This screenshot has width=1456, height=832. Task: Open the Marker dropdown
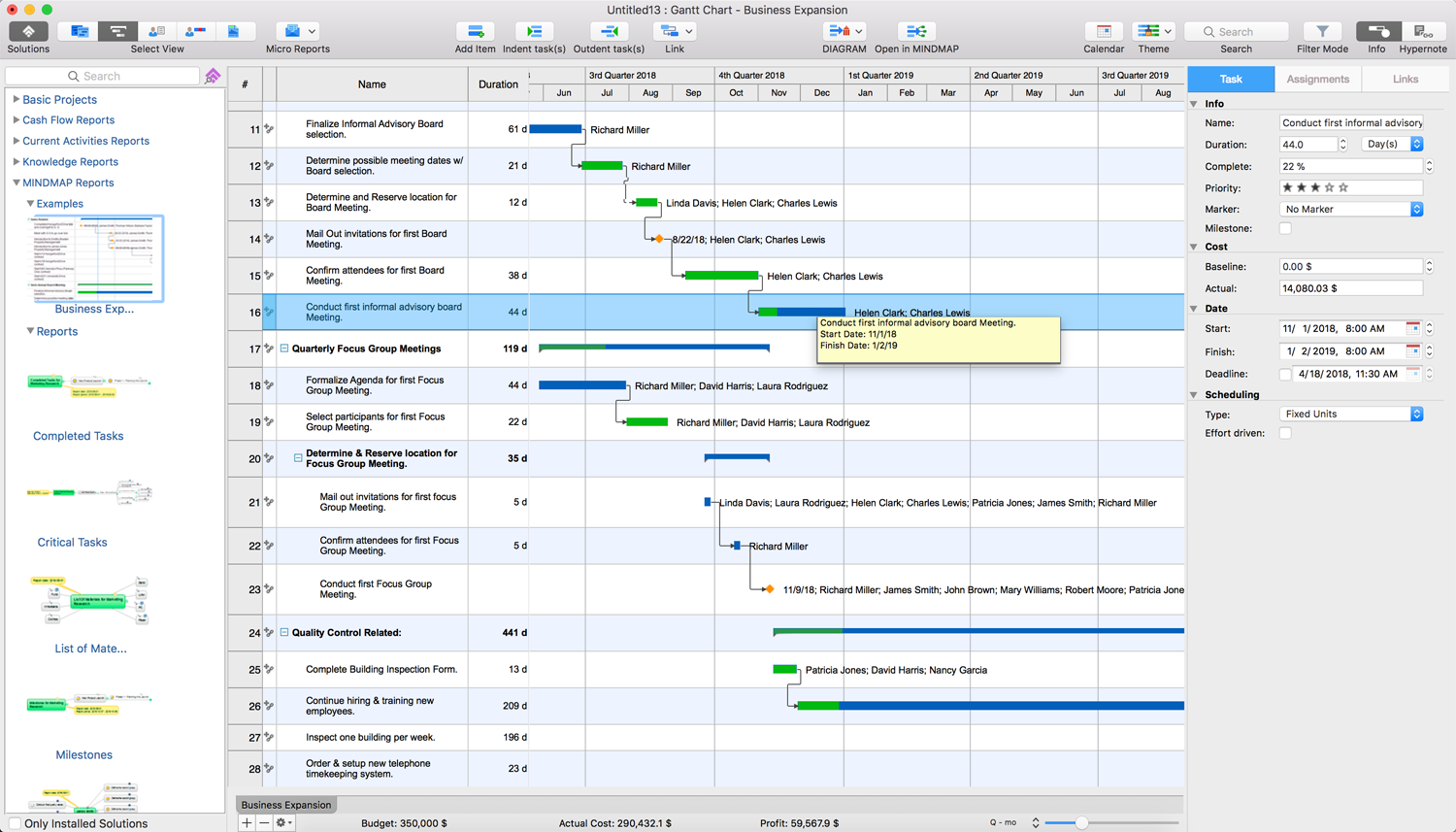(x=1351, y=210)
